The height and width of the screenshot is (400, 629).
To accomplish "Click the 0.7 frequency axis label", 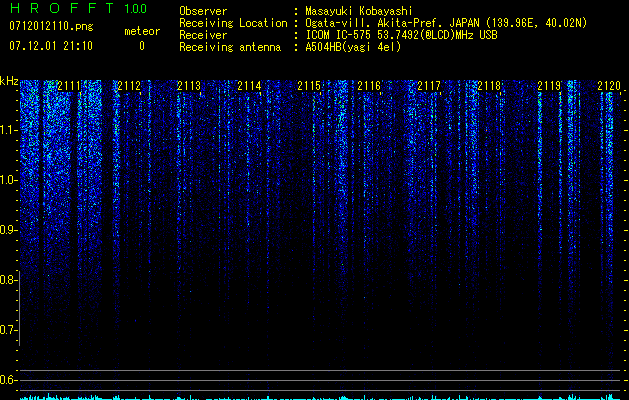I will click(x=9, y=330).
